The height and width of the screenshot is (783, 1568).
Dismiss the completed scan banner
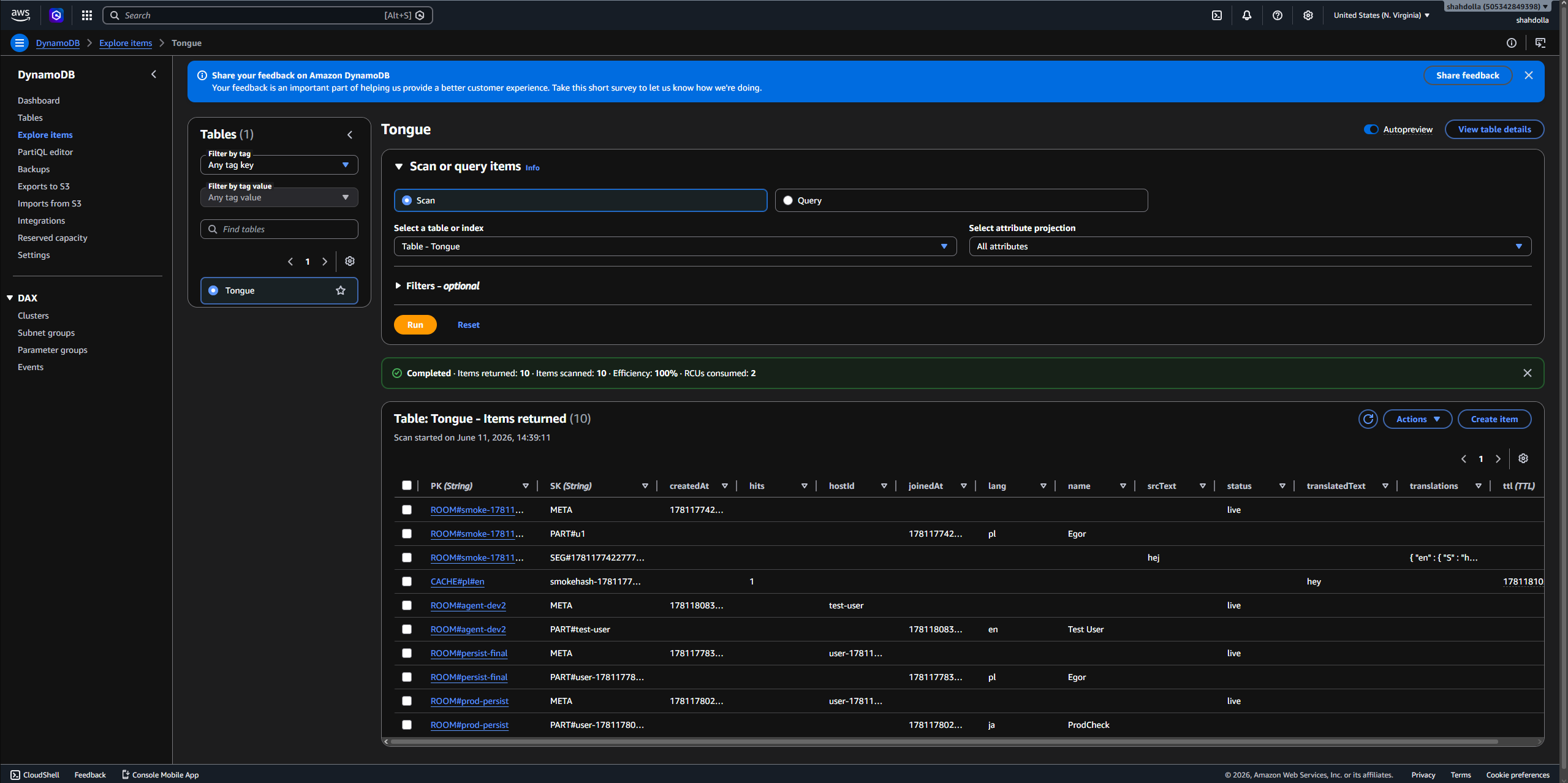point(1528,373)
